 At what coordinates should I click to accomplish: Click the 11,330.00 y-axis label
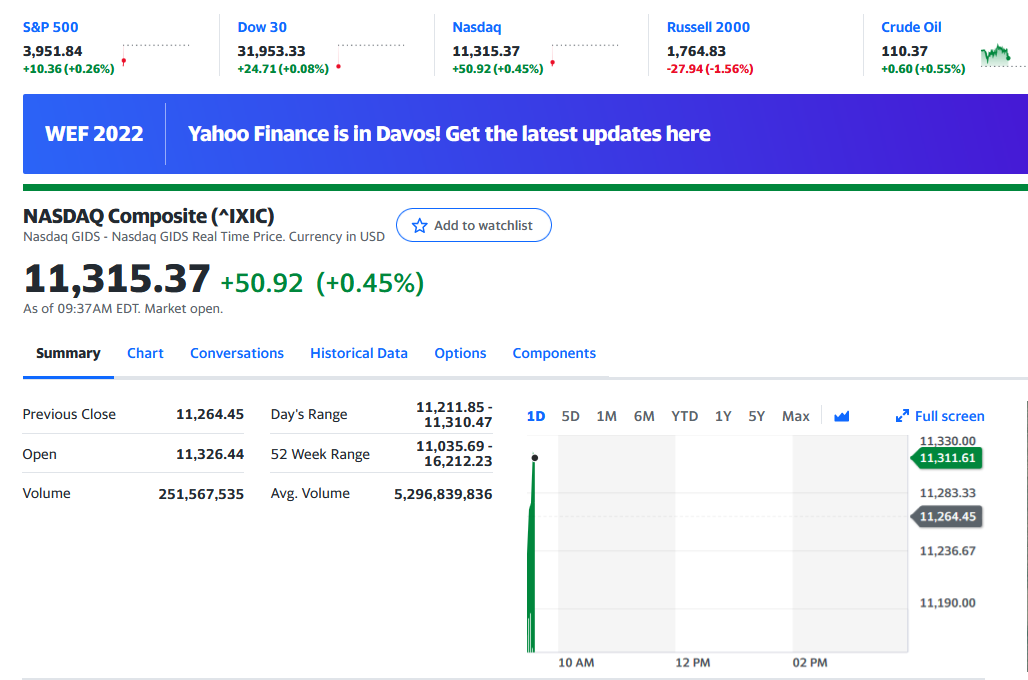pos(947,441)
